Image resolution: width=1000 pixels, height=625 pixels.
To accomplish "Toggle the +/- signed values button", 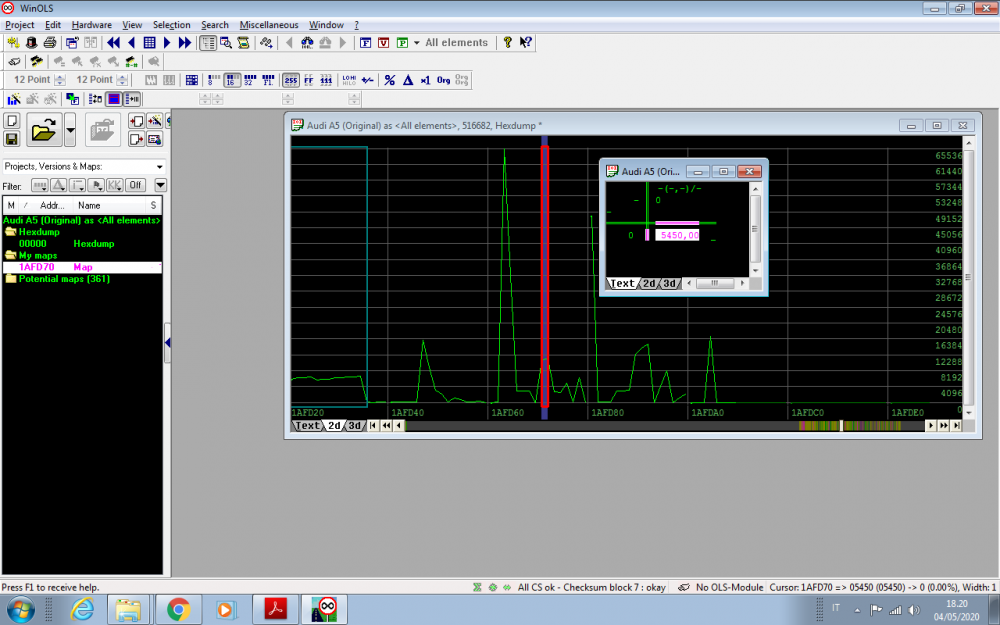I will coord(367,80).
